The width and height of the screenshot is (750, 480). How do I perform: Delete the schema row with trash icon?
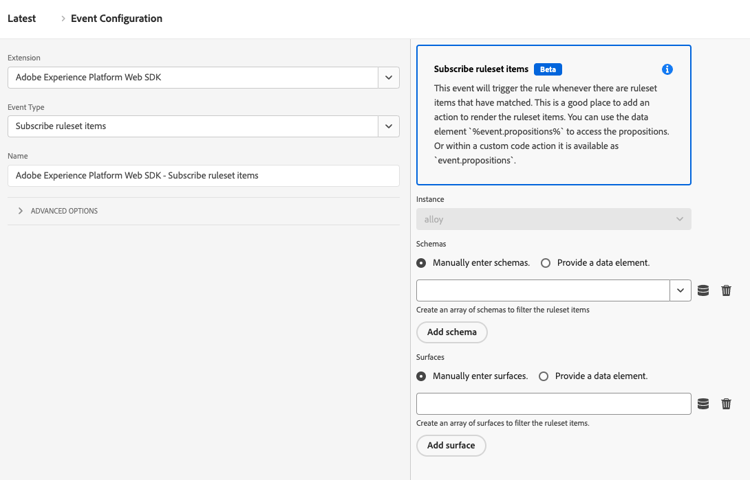(727, 291)
